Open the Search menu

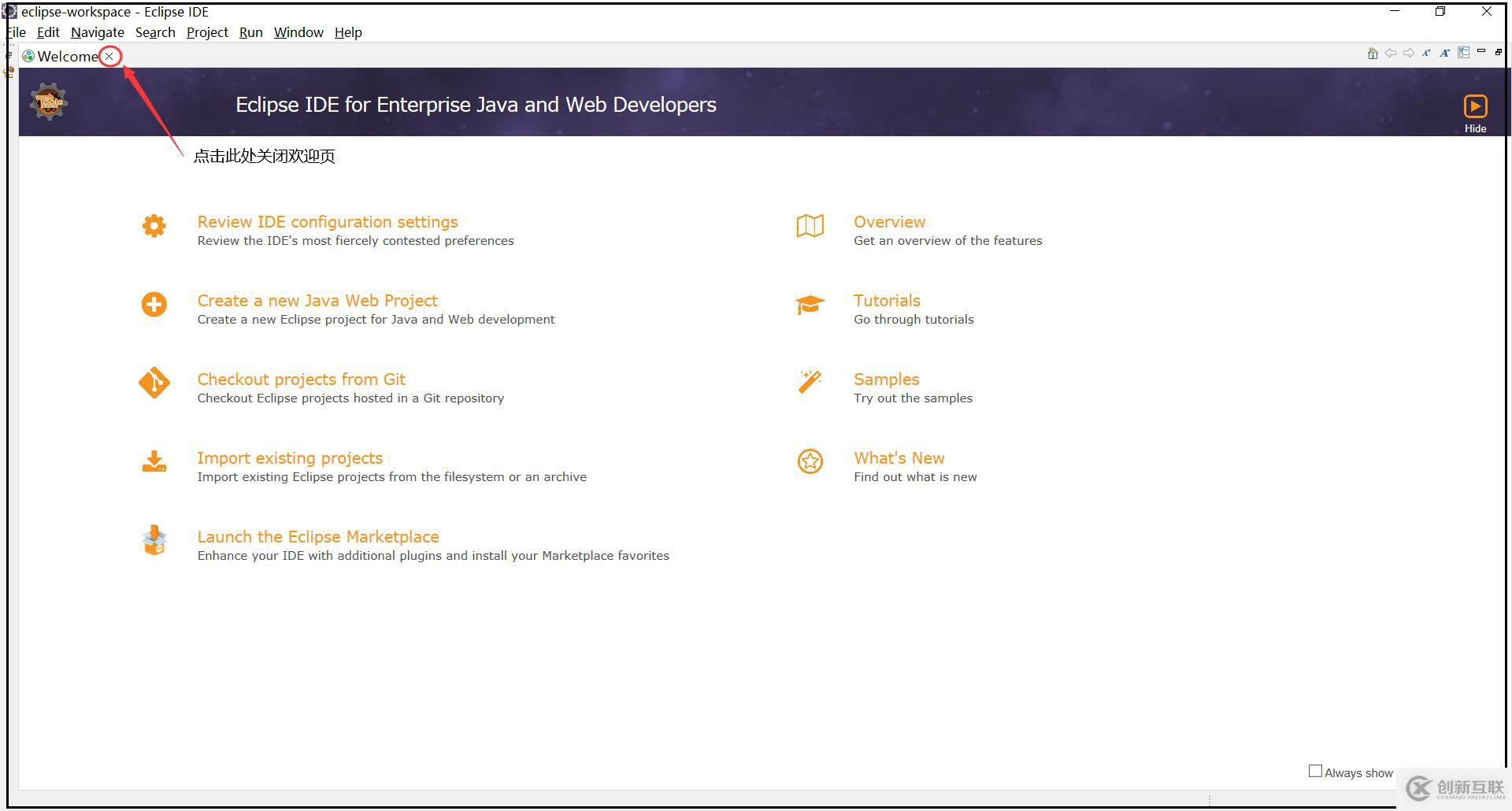[x=155, y=32]
